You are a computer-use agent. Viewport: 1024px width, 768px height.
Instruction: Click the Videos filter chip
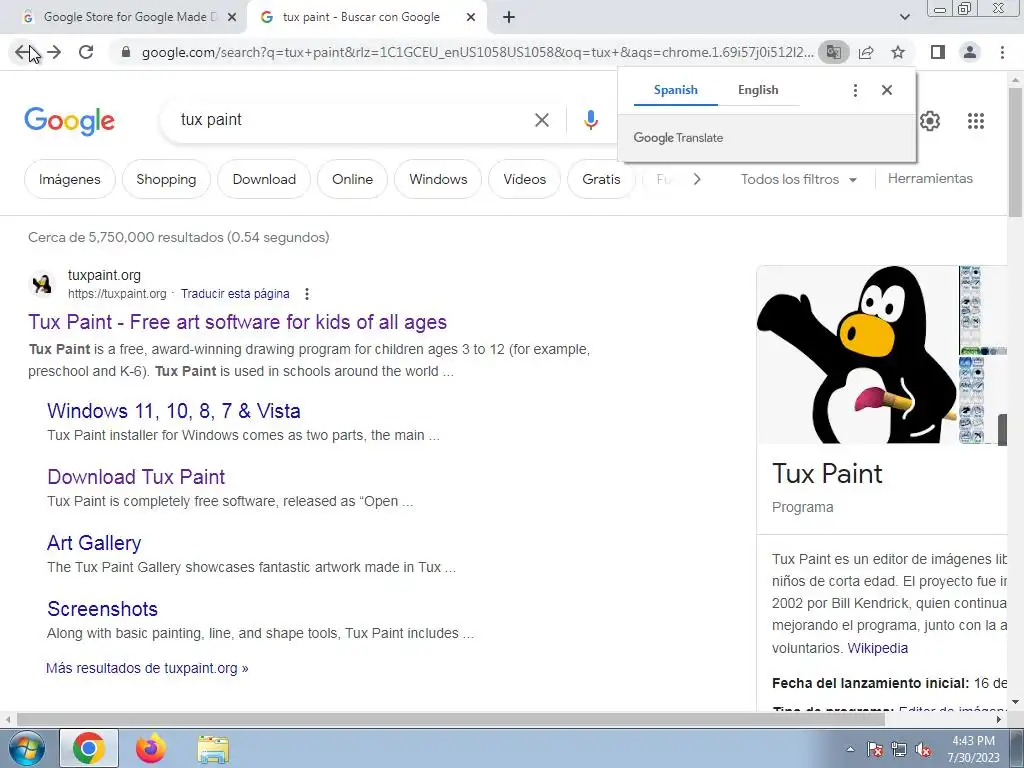524,179
